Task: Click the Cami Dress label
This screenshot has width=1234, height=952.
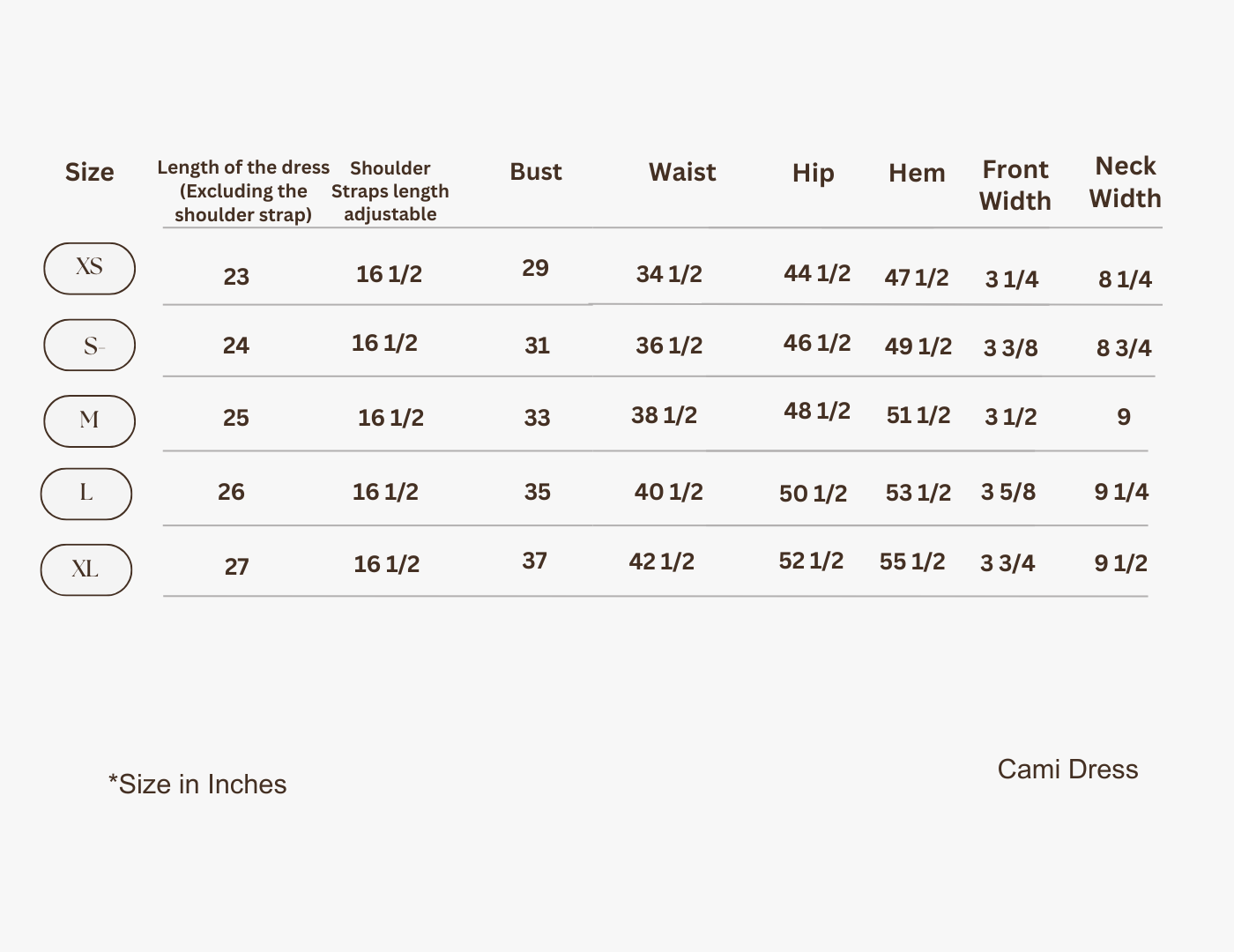Action: click(1067, 770)
